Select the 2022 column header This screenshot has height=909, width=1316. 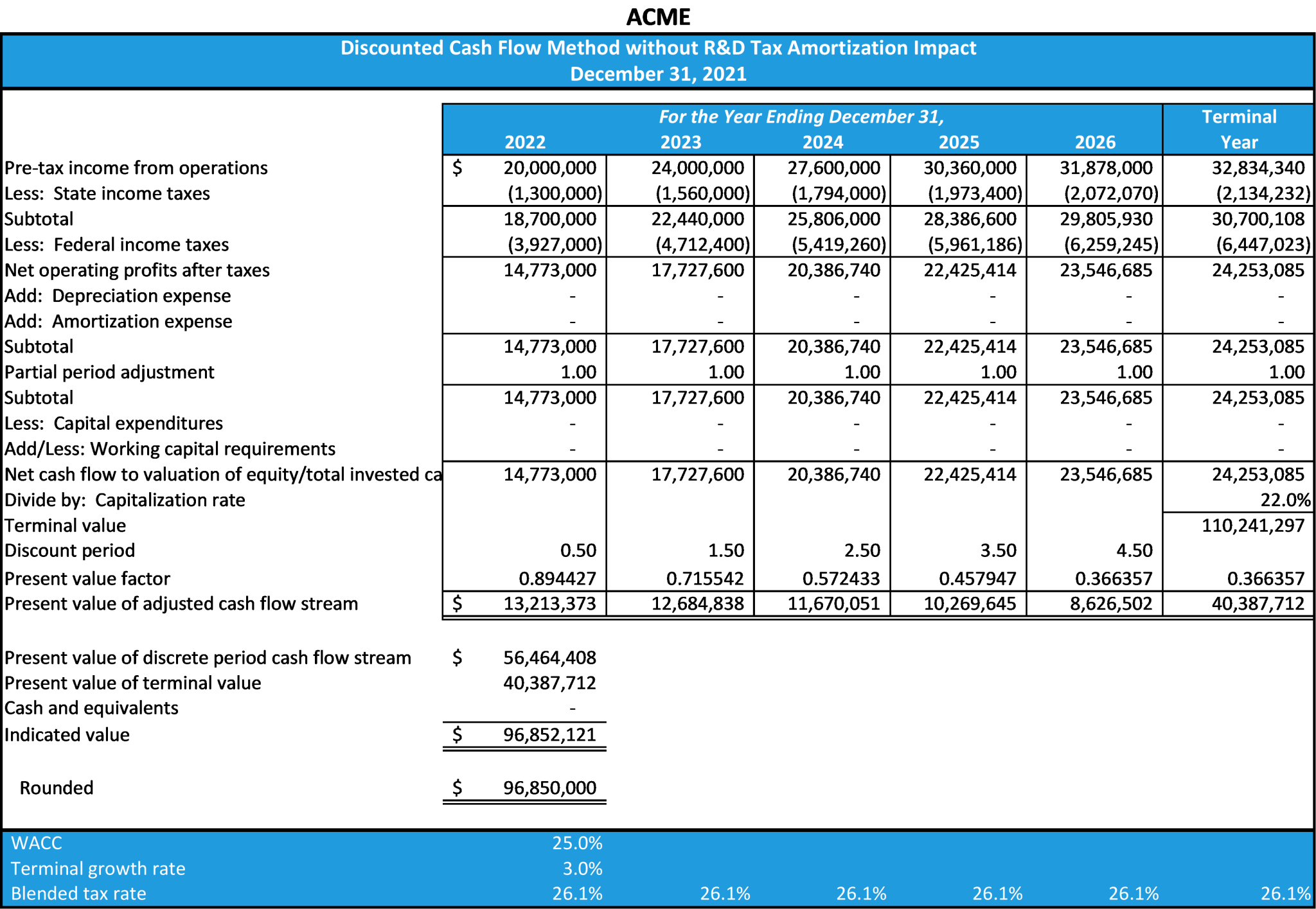[525, 142]
